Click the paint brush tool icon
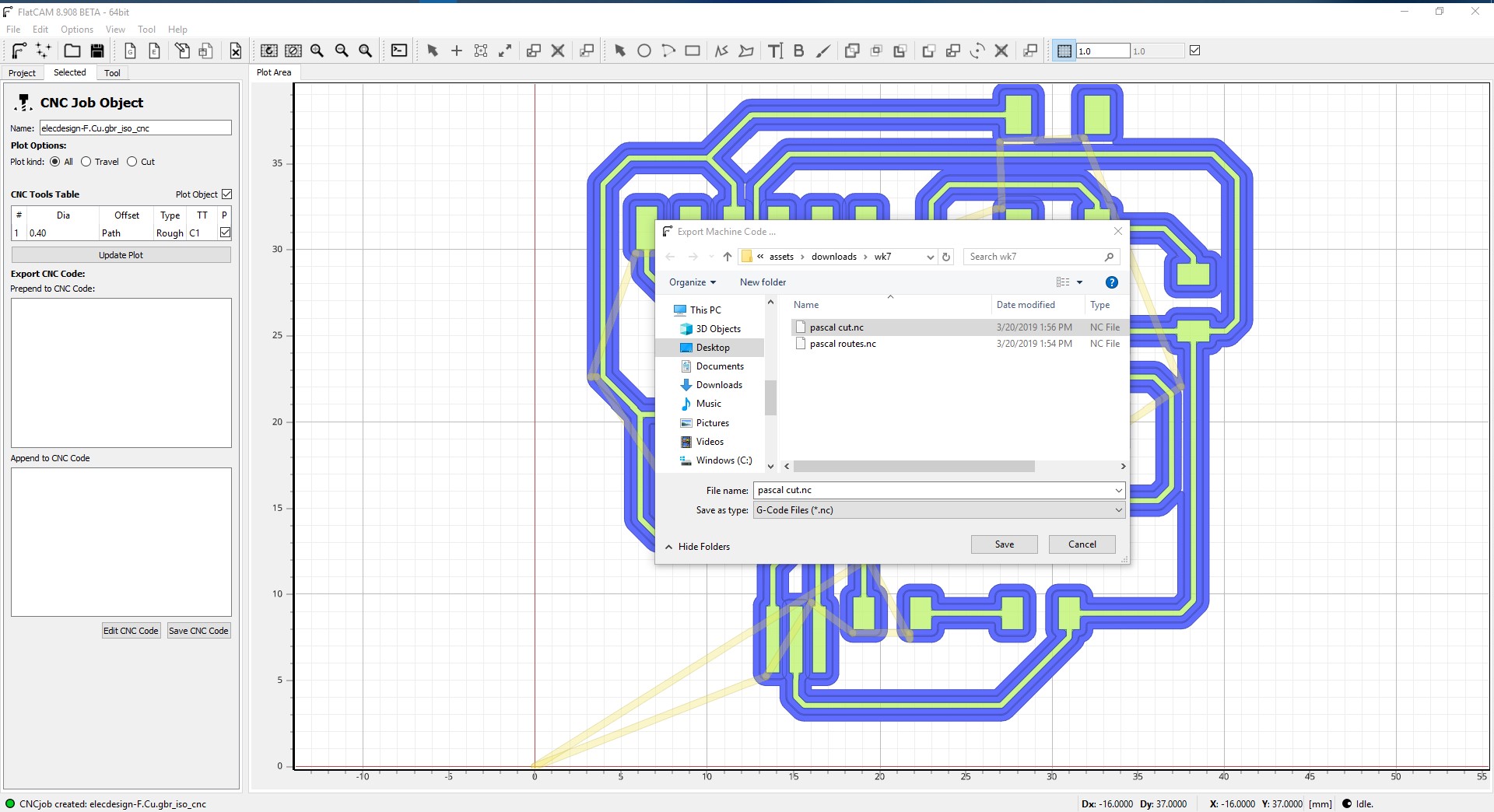 point(822,51)
